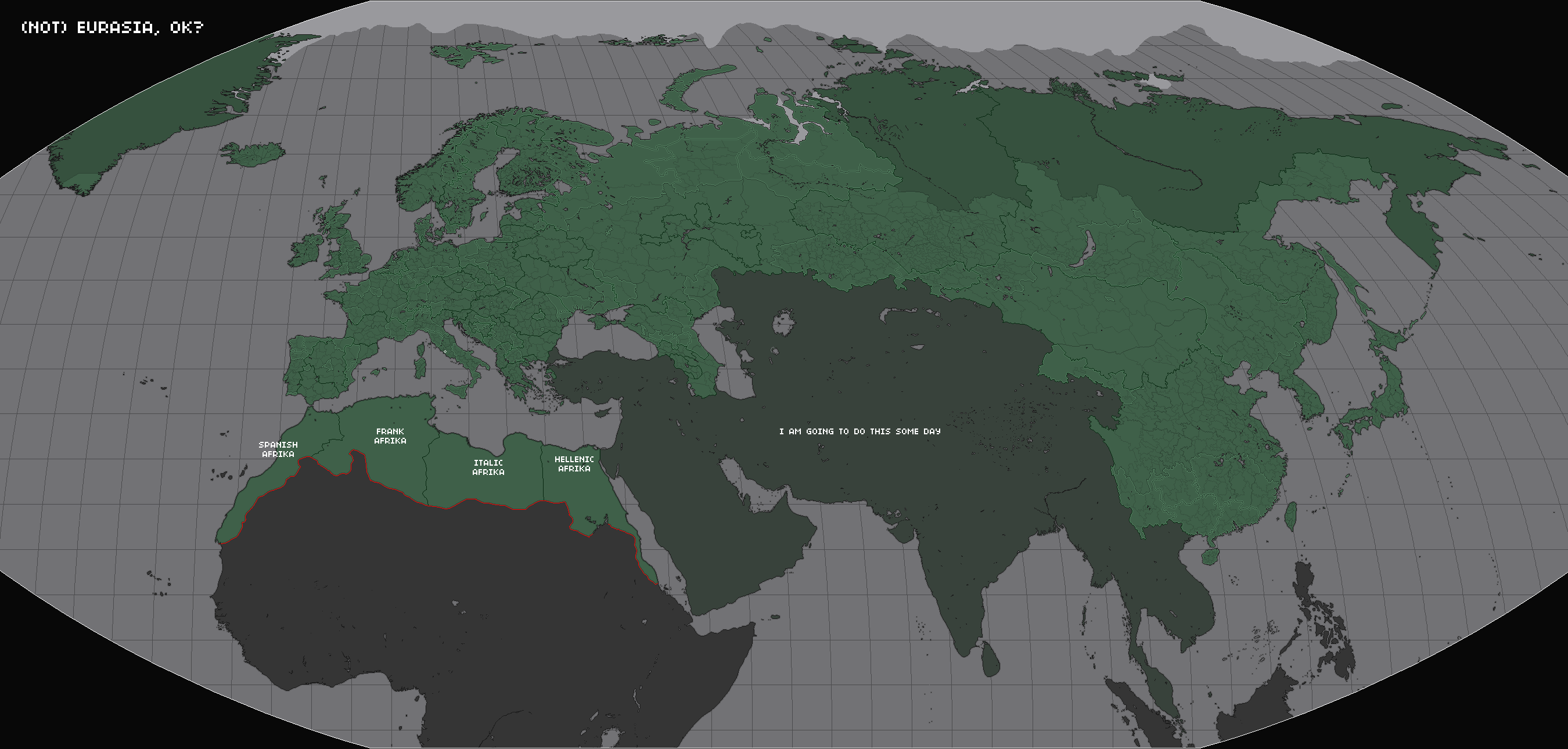
Task: Click the "SPANISH AFRIKA" label
Action: (278, 449)
